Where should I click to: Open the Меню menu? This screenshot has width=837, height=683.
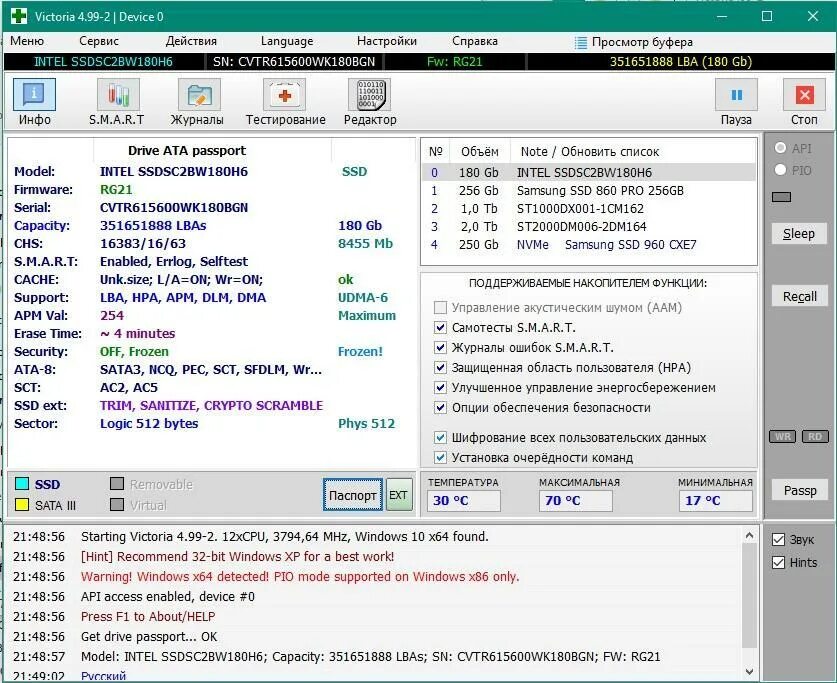(27, 41)
